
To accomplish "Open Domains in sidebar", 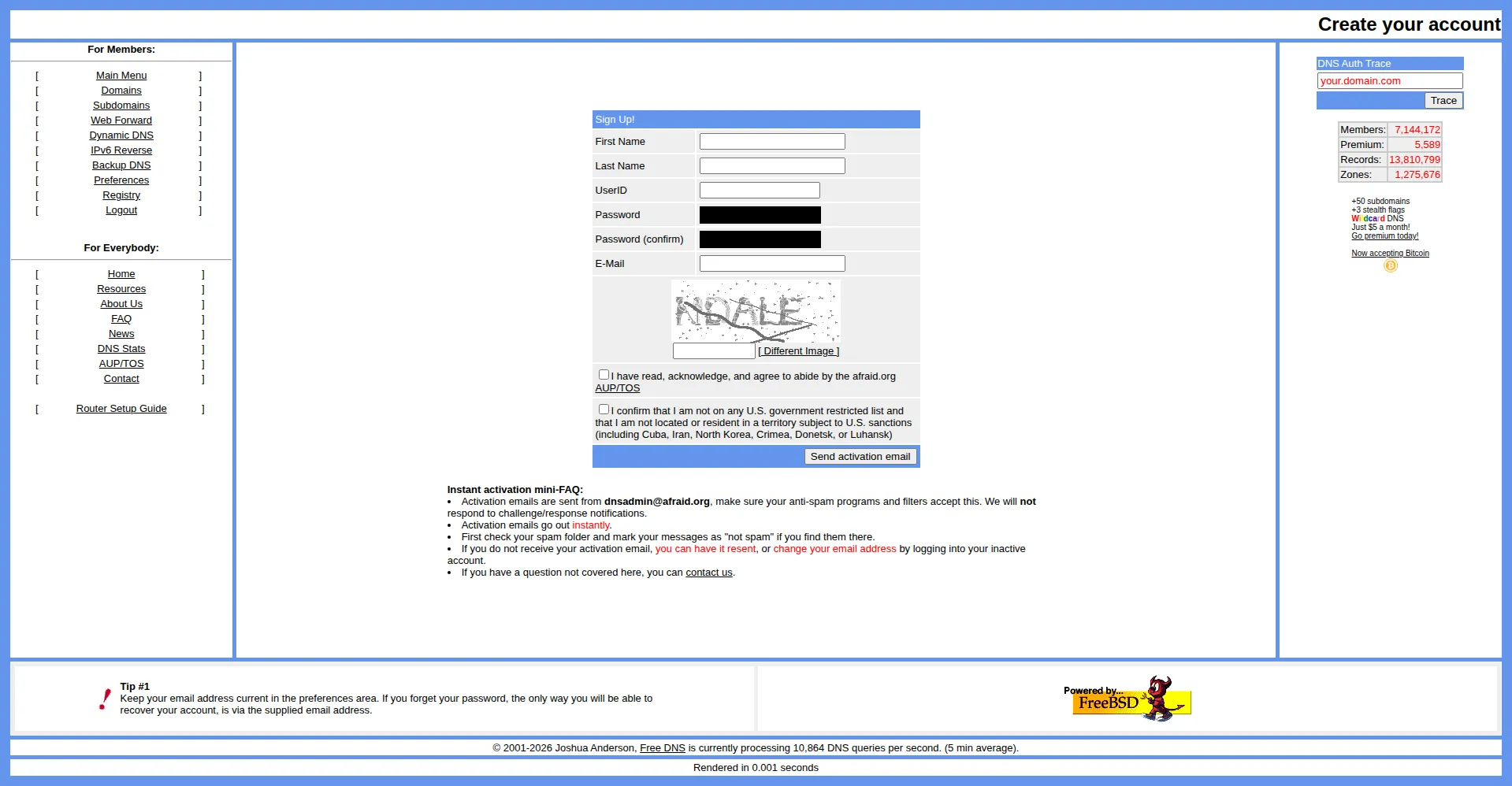I will [121, 91].
